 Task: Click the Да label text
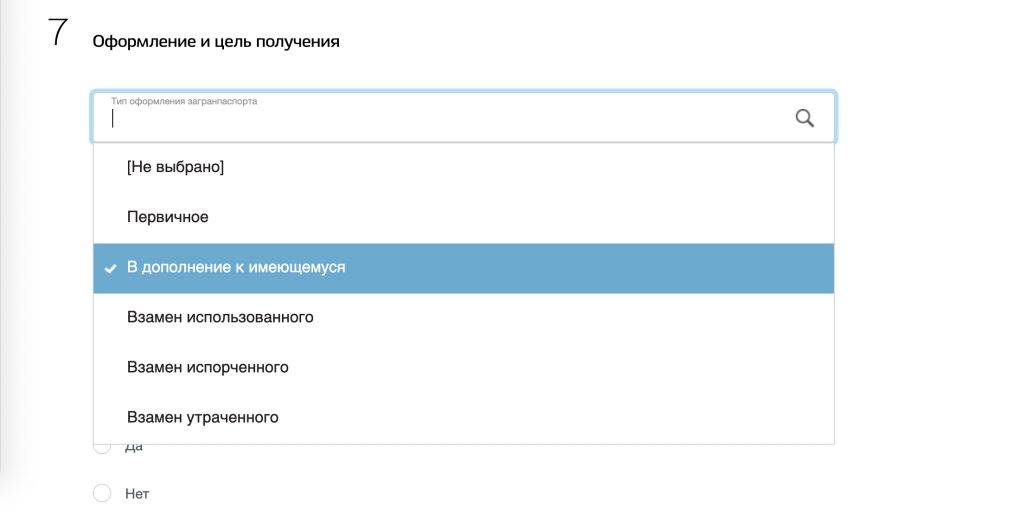coord(133,449)
